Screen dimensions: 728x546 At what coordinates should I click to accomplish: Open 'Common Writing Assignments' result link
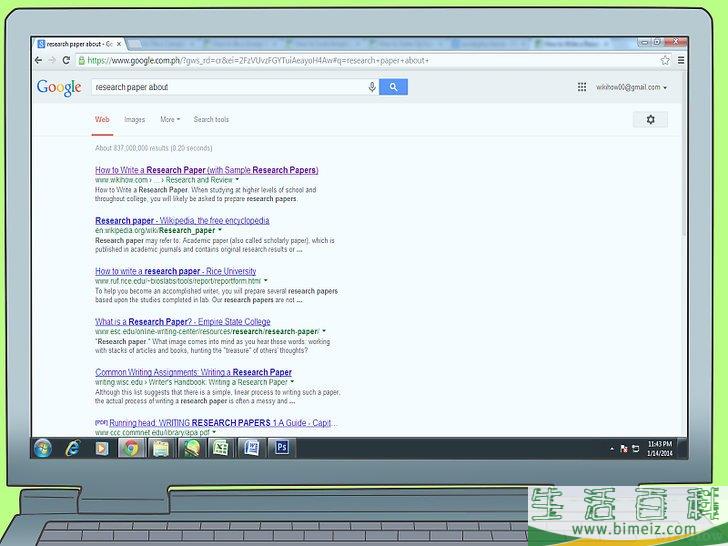193,372
